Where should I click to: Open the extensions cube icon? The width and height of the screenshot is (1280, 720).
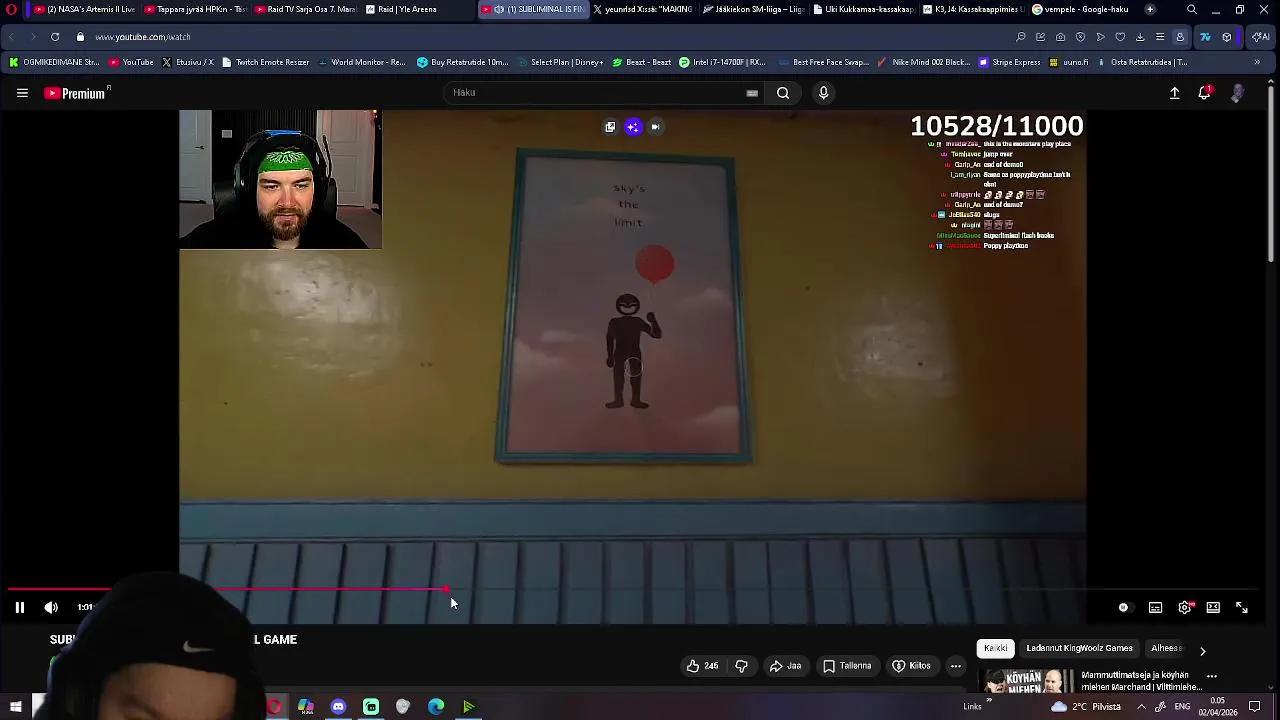pos(1227,37)
